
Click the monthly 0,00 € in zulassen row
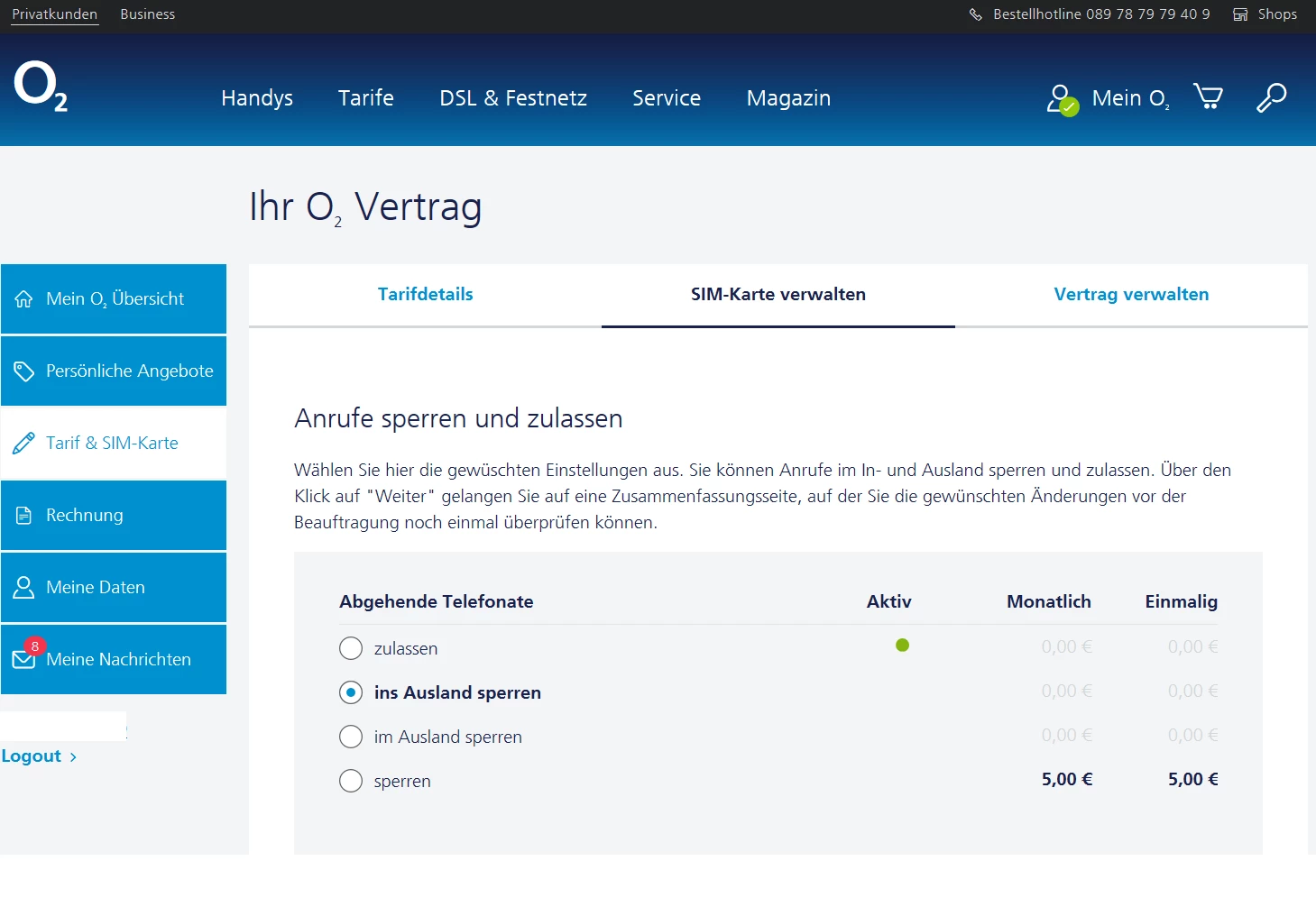(x=1067, y=647)
